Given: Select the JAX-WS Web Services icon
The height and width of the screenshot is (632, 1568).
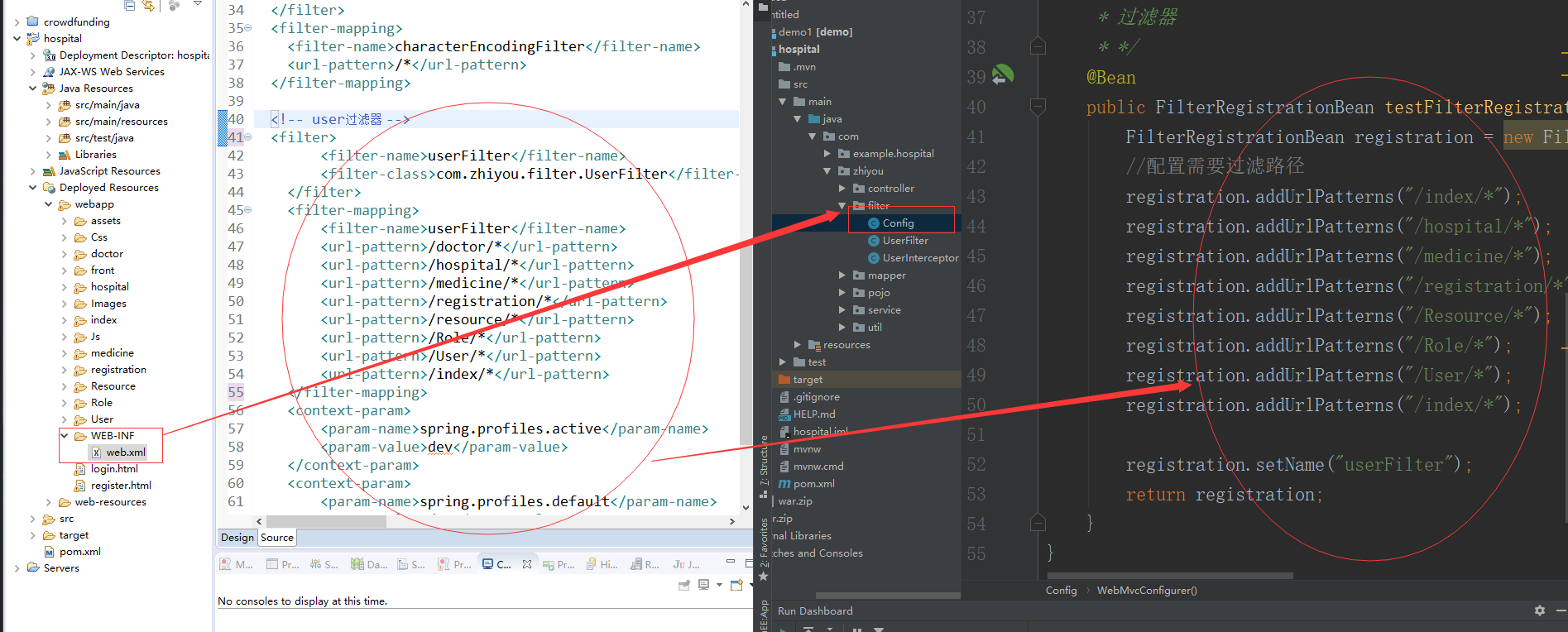Looking at the screenshot, I should [x=49, y=71].
